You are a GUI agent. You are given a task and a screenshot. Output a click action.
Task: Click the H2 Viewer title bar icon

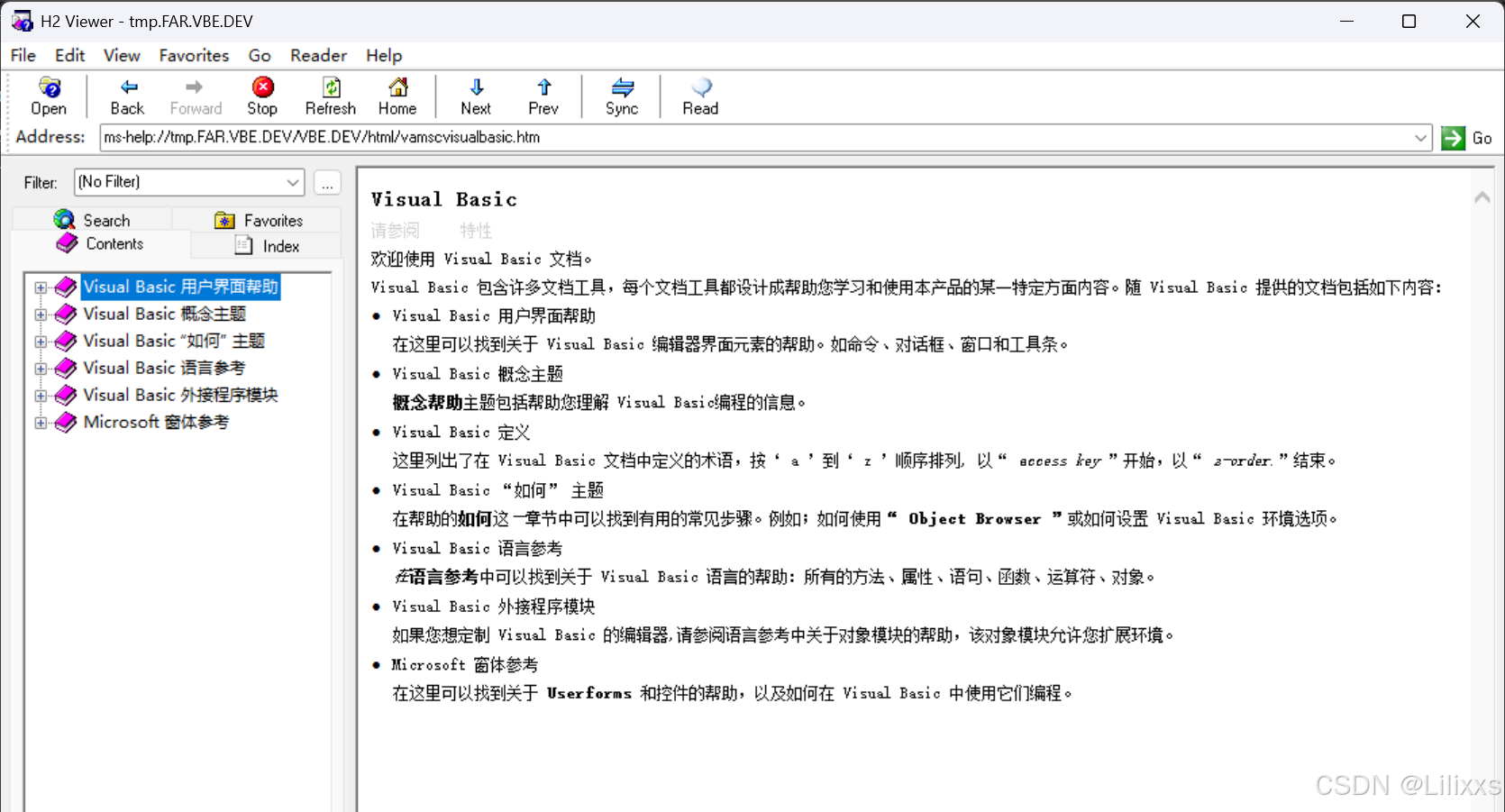coord(22,21)
